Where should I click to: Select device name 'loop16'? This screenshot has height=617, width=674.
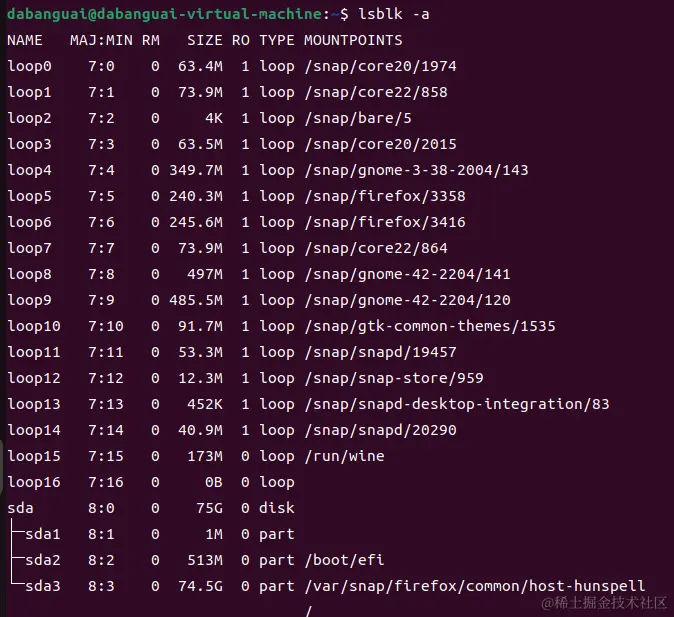[34, 482]
